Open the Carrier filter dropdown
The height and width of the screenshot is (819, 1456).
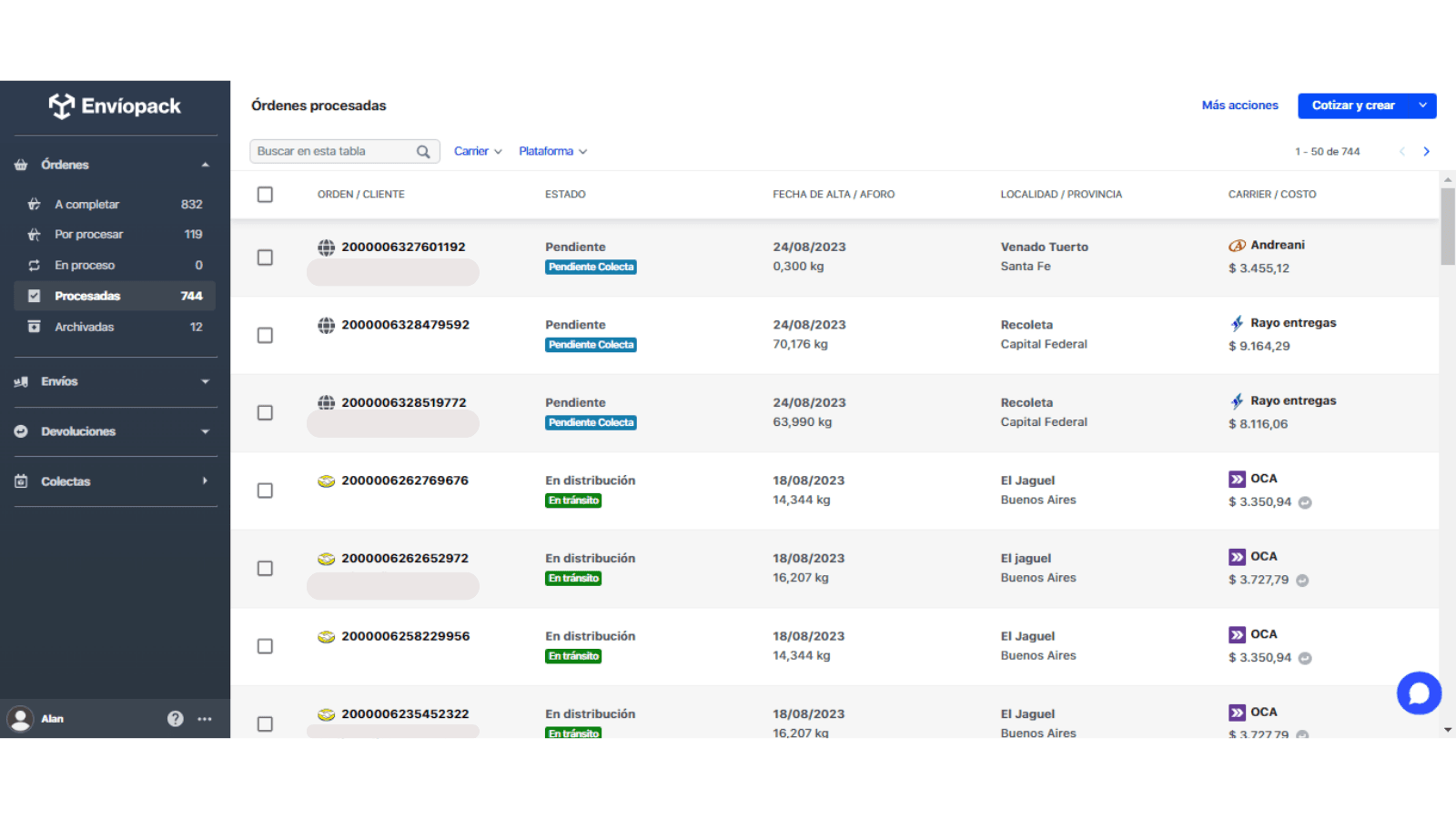pyautogui.click(x=478, y=152)
